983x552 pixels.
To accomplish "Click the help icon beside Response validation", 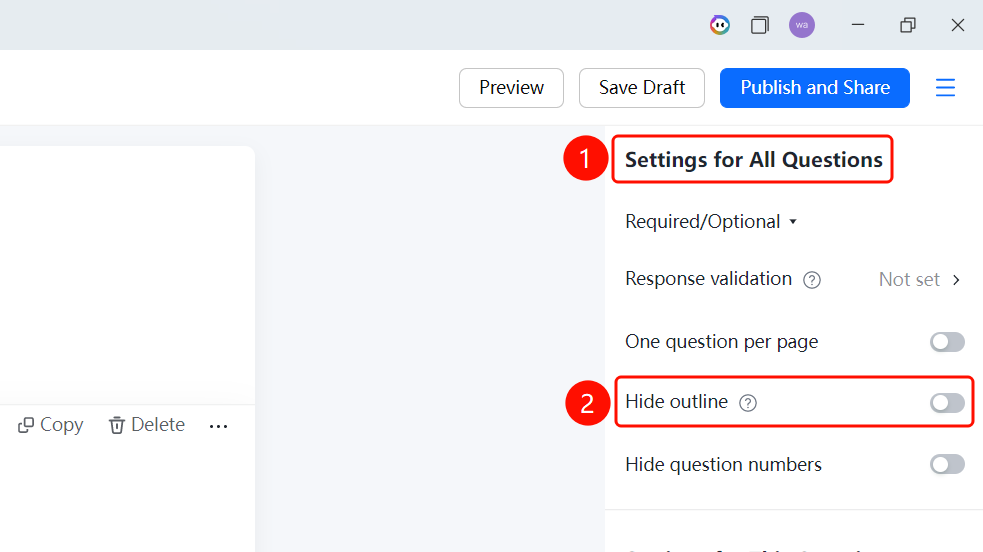I will pos(812,279).
